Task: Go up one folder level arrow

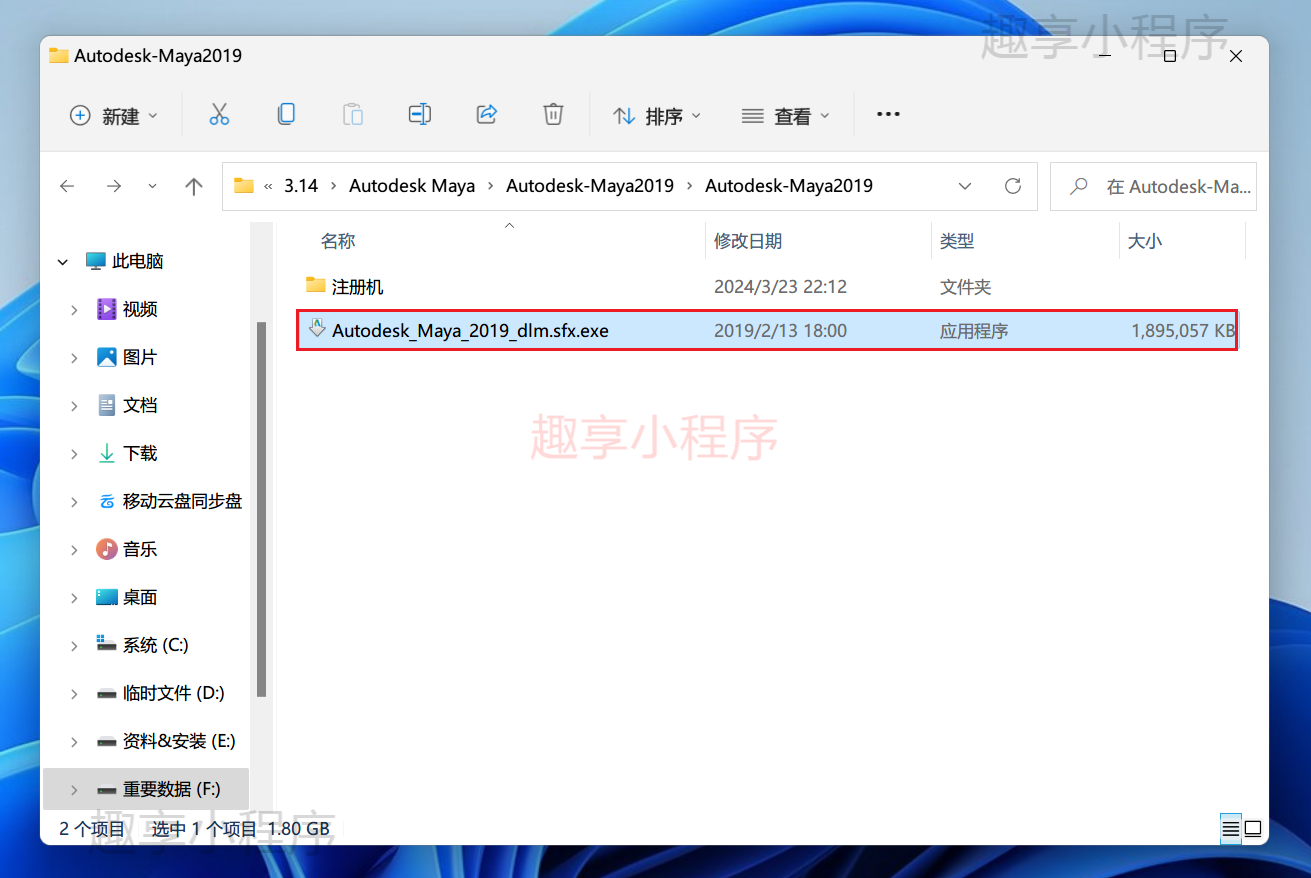Action: pos(194,186)
